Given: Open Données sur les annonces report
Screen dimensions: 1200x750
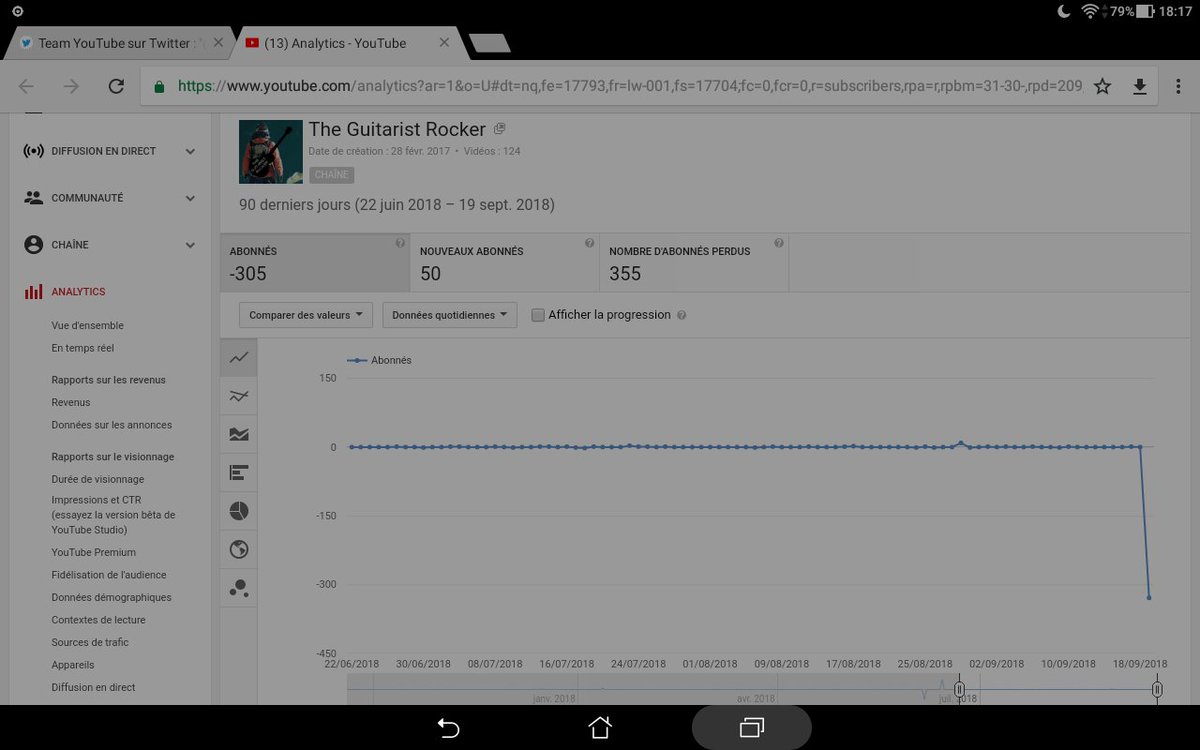Looking at the screenshot, I should [112, 425].
